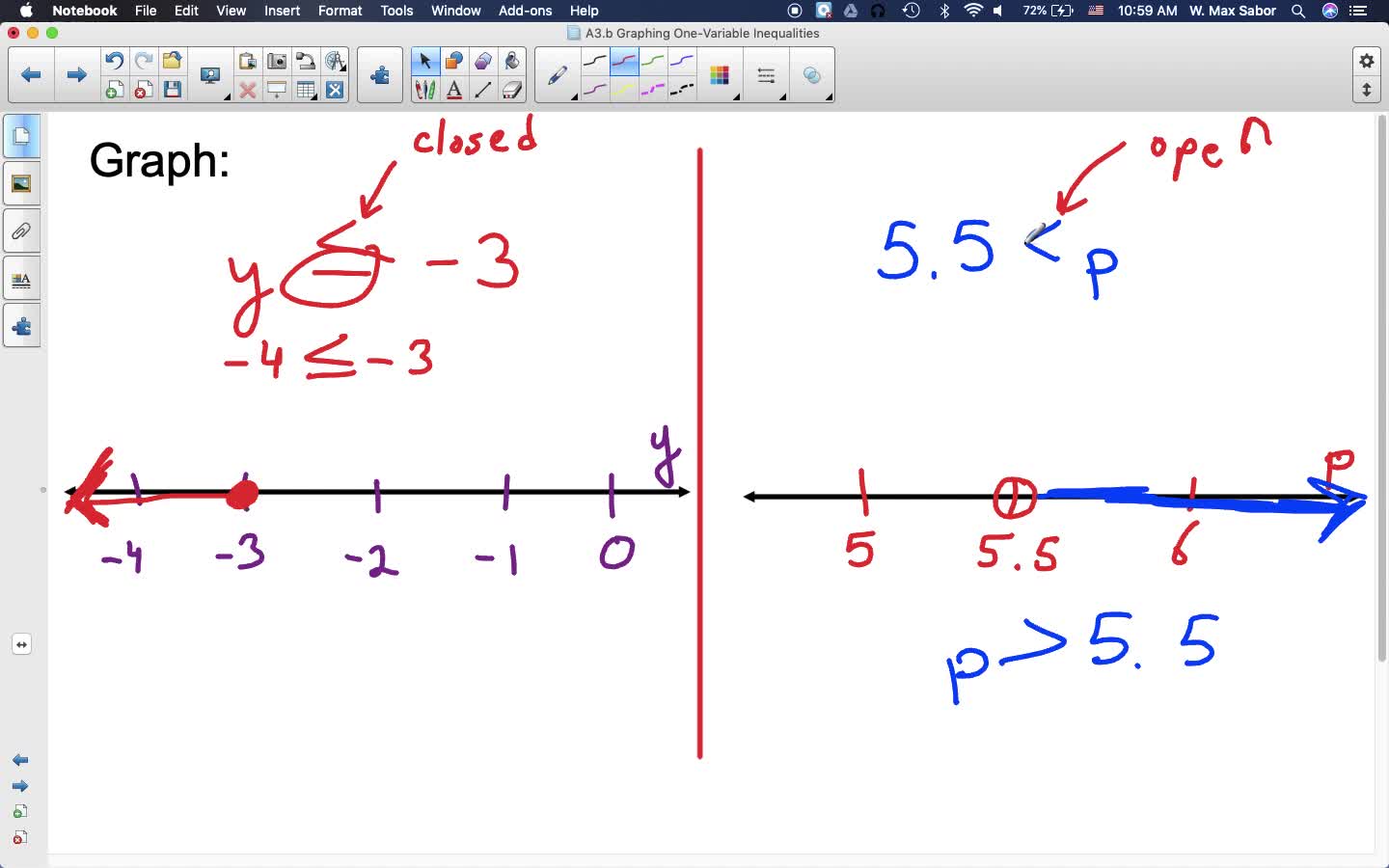The width and height of the screenshot is (1389, 868).
Task: Pick the black pen style
Action: click(x=595, y=61)
